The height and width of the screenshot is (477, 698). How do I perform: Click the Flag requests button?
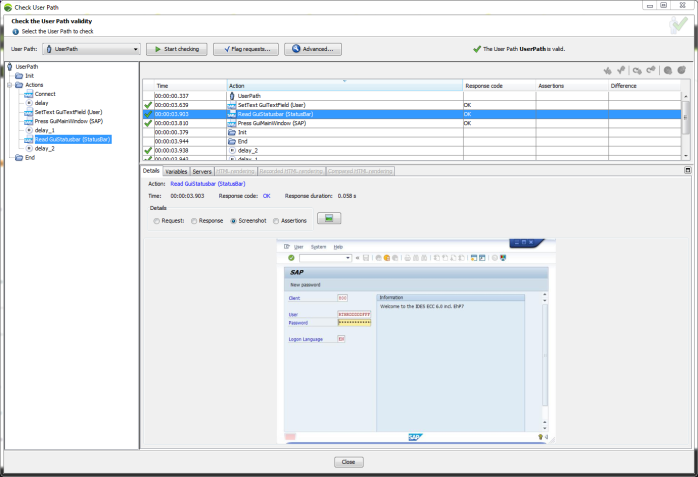click(247, 48)
